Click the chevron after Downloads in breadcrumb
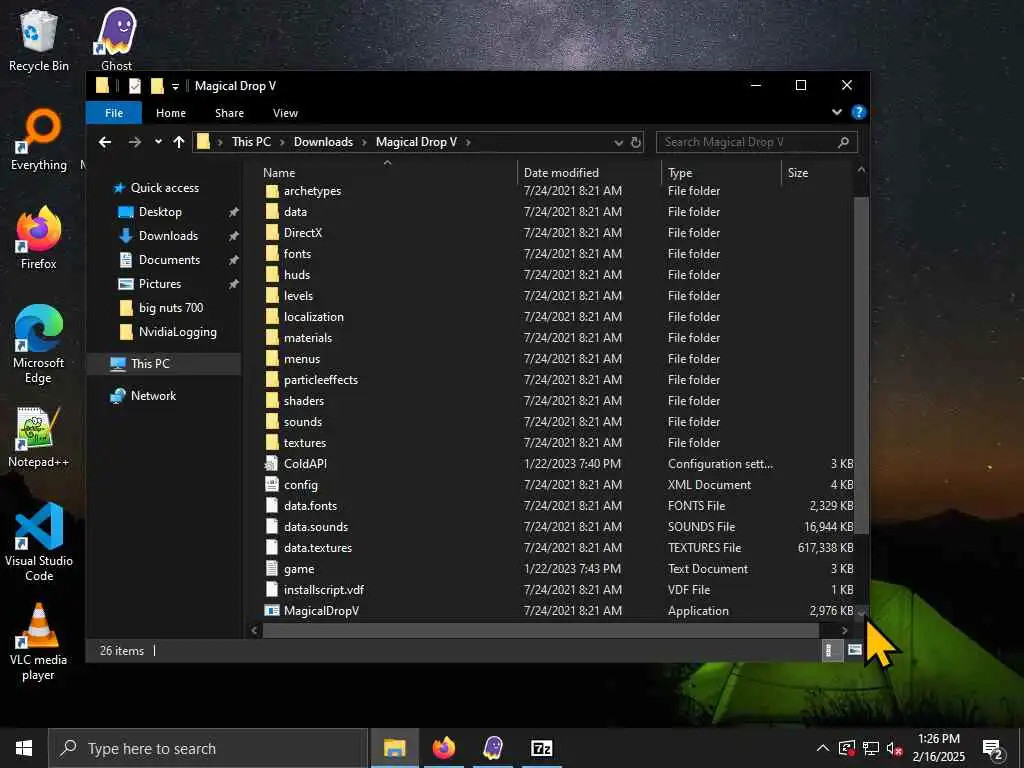Viewport: 1024px width, 768px height. click(364, 142)
